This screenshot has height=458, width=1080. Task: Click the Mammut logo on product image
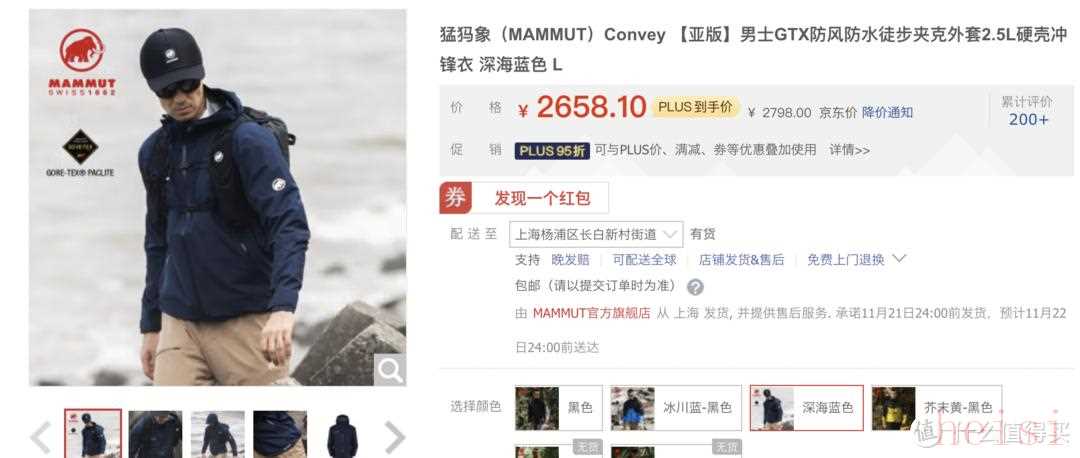(x=81, y=62)
